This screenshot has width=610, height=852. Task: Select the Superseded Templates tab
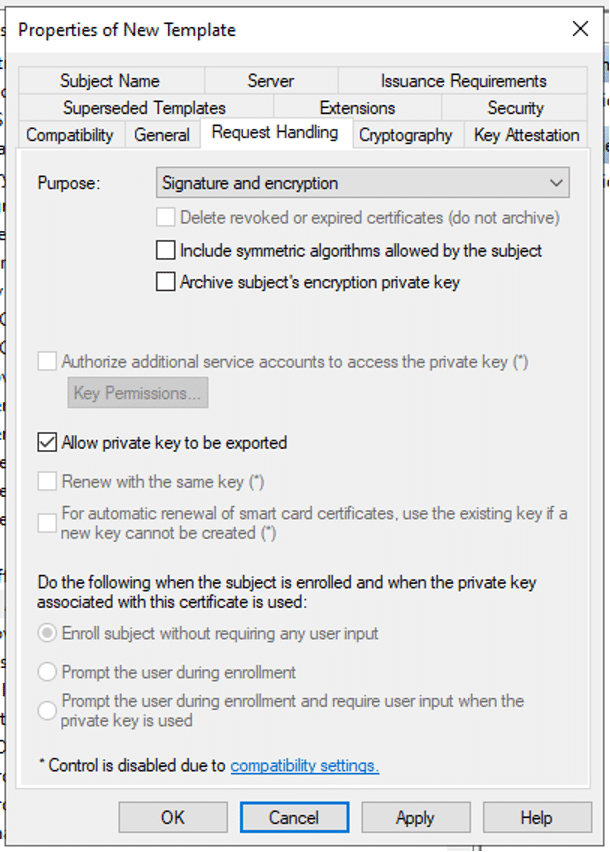tap(144, 108)
